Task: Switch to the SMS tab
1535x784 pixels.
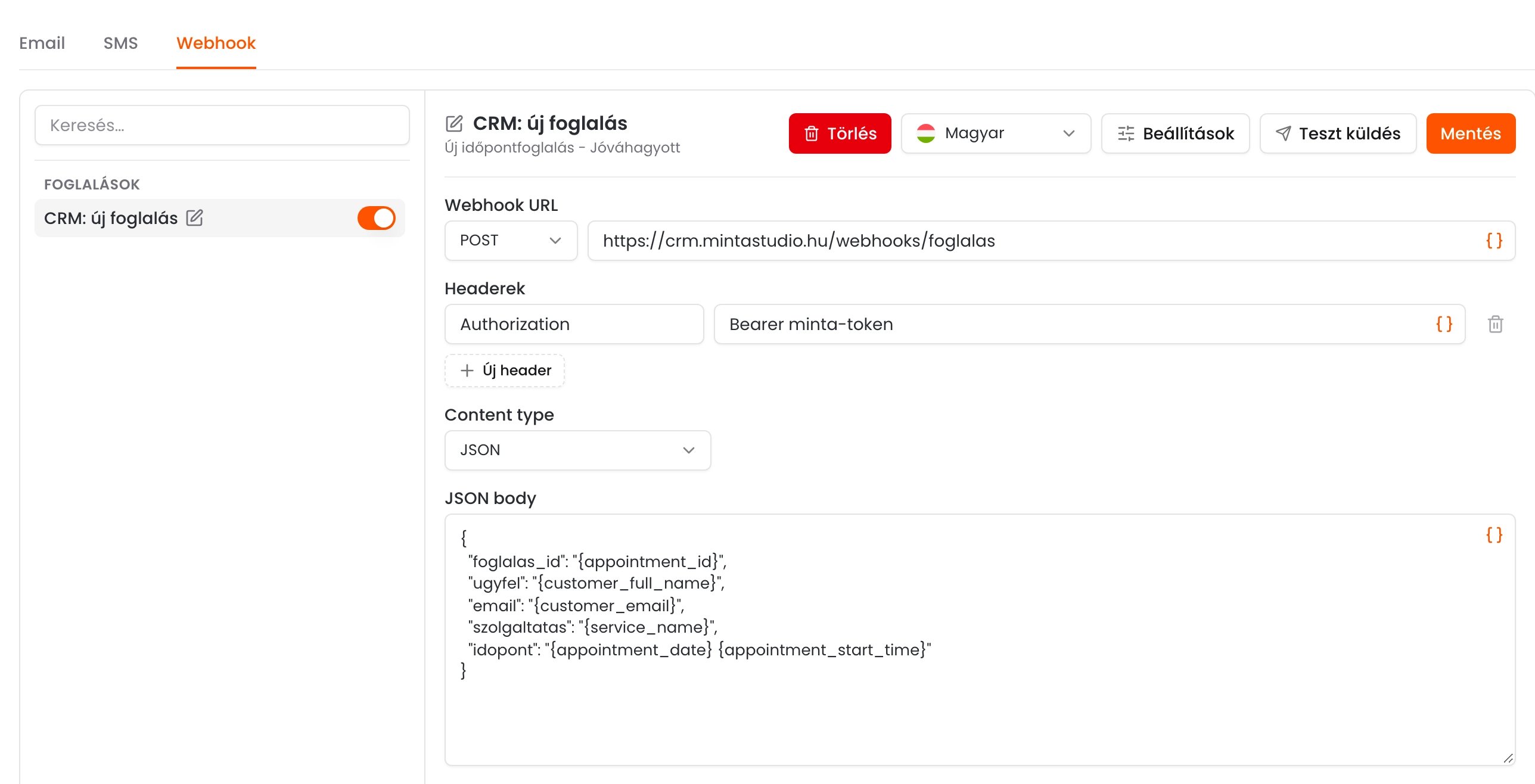Action: (x=120, y=43)
